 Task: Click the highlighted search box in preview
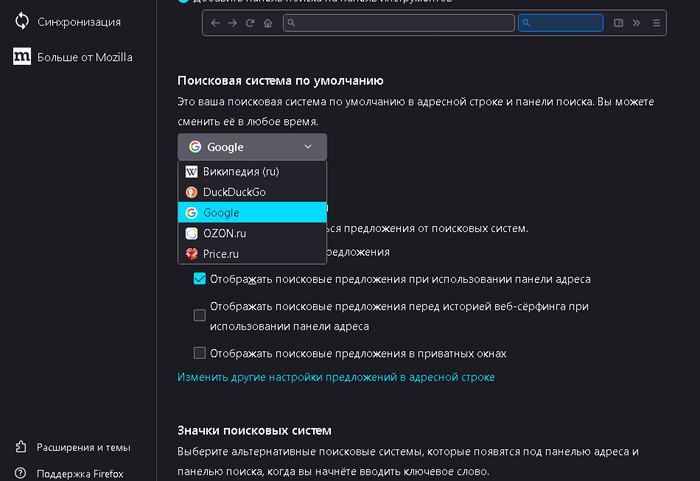pyautogui.click(x=561, y=23)
